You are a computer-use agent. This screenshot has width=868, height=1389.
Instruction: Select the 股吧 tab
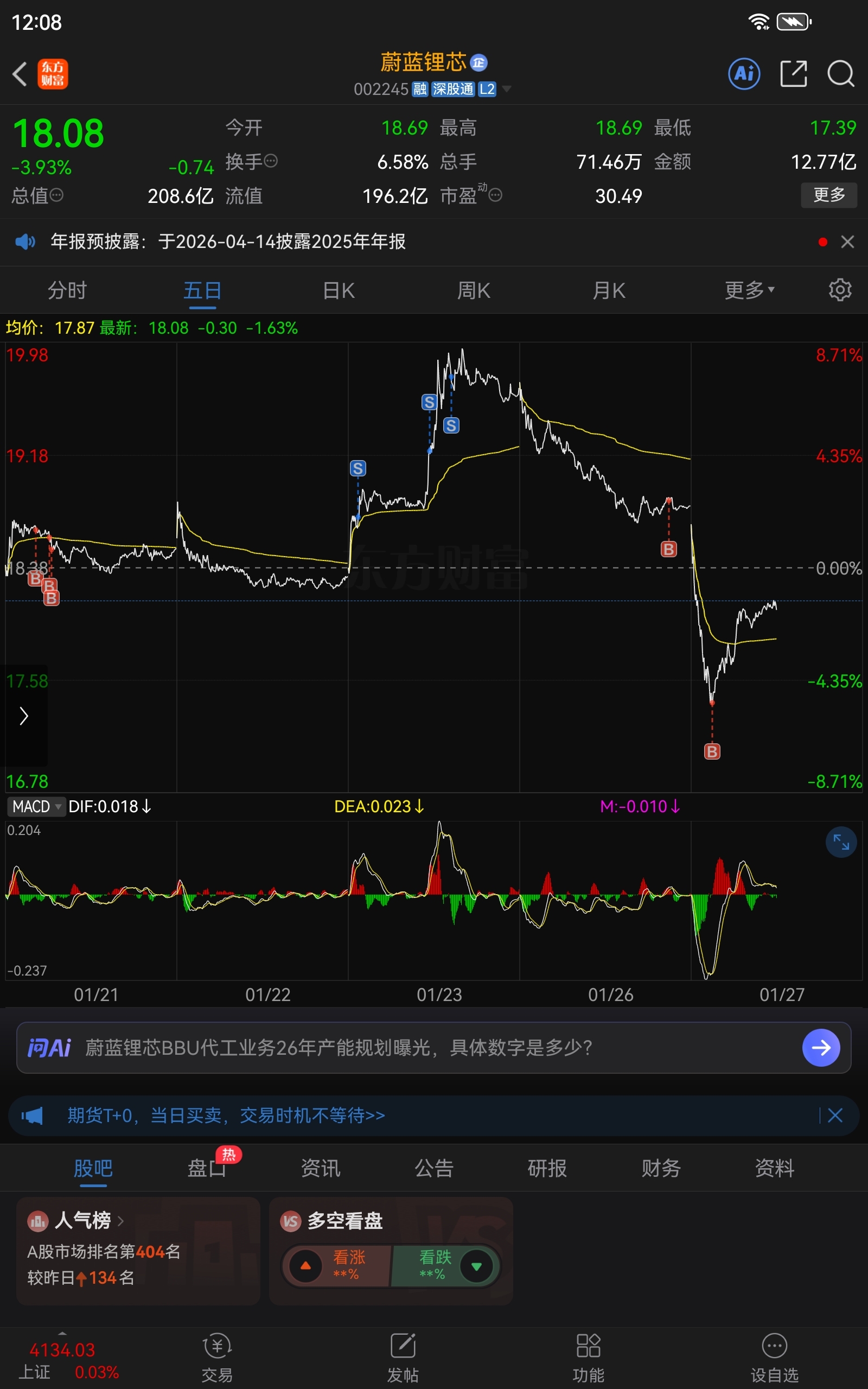(x=93, y=1168)
